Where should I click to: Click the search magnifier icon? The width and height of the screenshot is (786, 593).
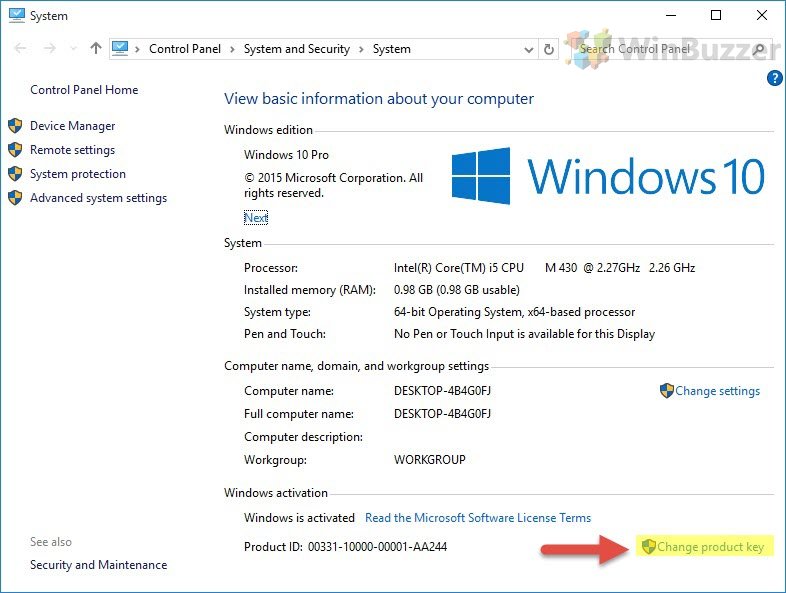758,49
